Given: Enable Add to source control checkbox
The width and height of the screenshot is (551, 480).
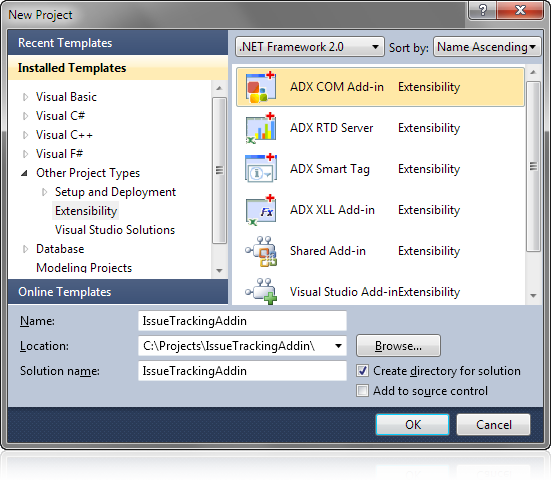Looking at the screenshot, I should [x=362, y=391].
